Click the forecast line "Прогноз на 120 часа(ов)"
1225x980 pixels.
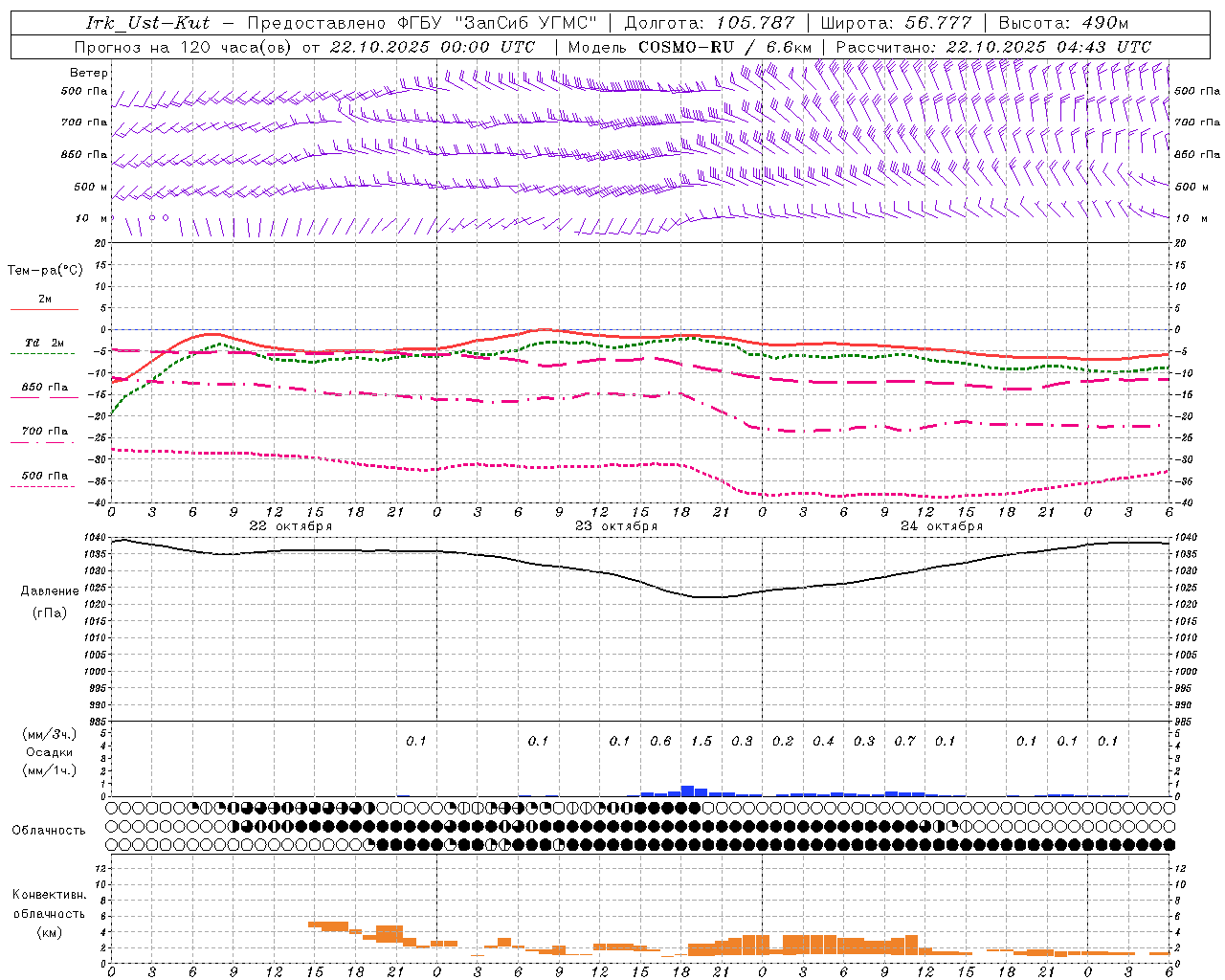pos(184,47)
